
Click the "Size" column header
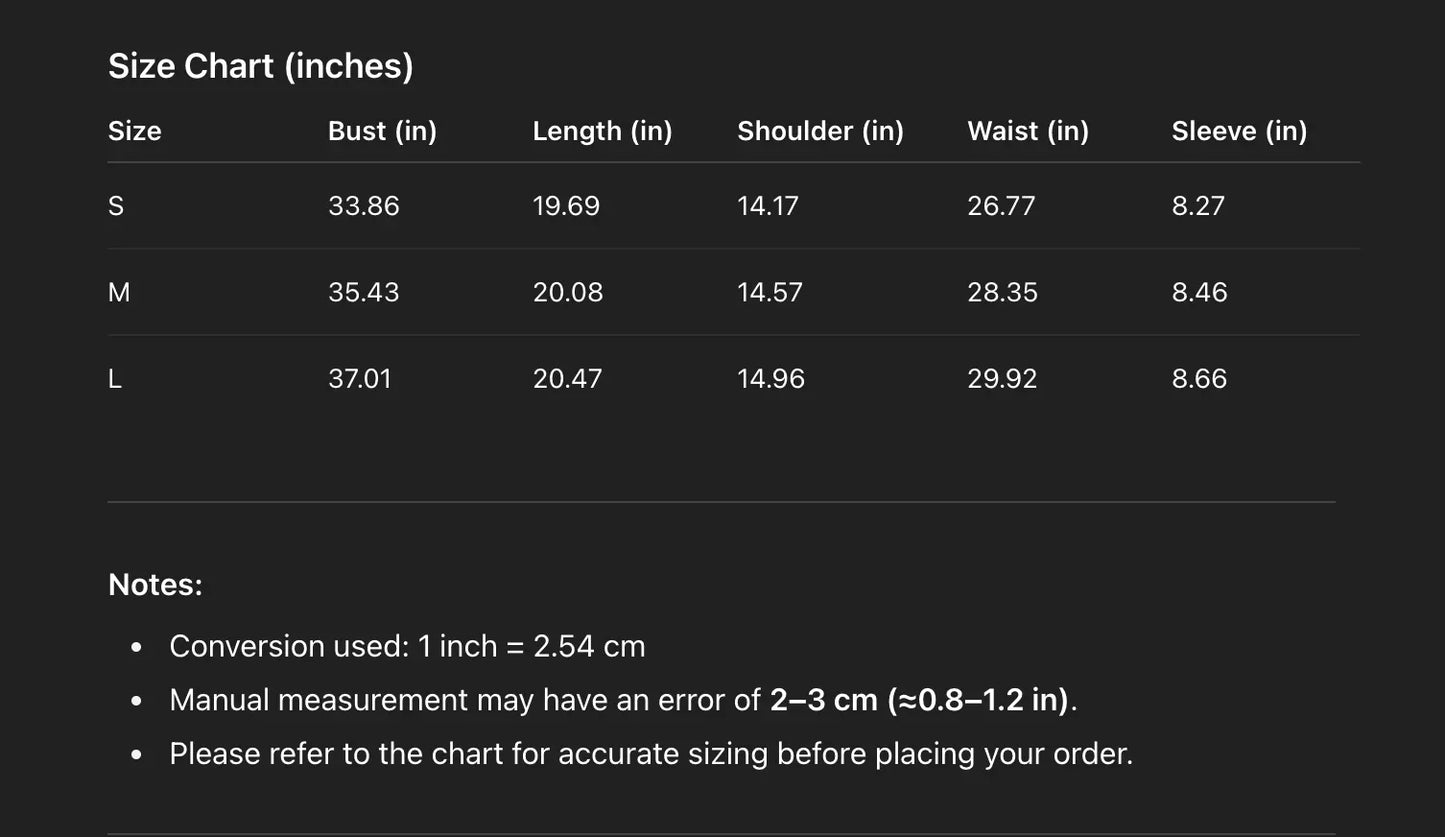click(135, 131)
